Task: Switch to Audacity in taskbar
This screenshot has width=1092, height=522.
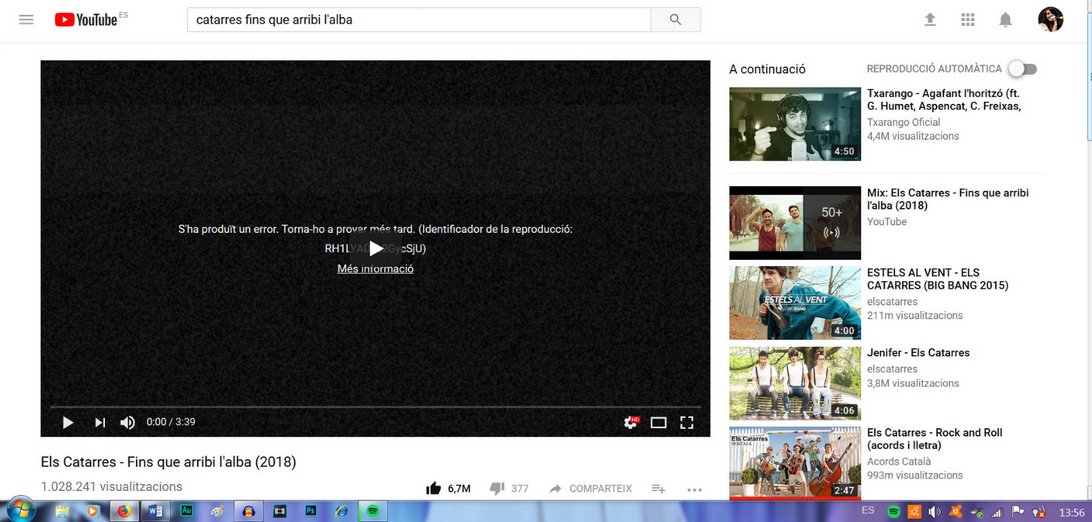Action: click(248, 511)
